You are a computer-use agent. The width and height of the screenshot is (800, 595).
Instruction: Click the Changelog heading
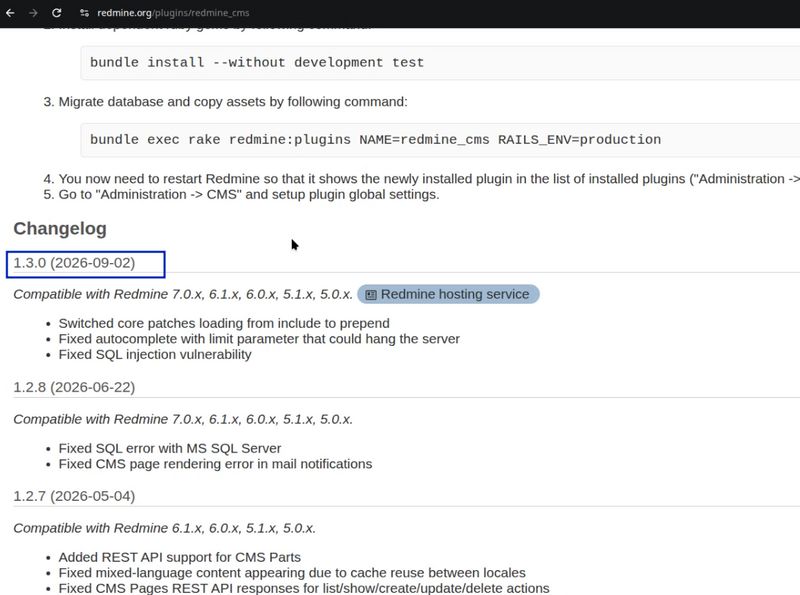pos(60,228)
